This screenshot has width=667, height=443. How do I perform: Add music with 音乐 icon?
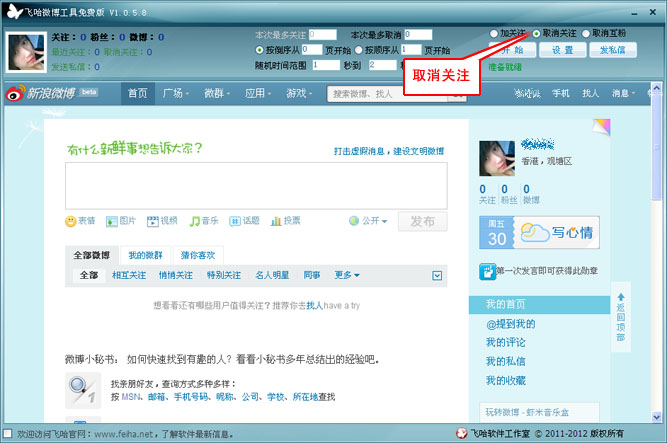tap(194, 221)
